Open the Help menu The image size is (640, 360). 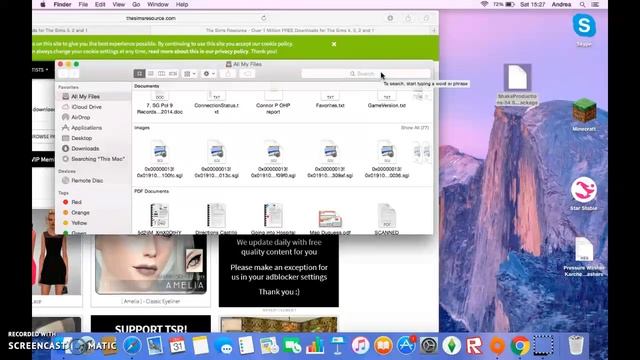pos(182,4)
